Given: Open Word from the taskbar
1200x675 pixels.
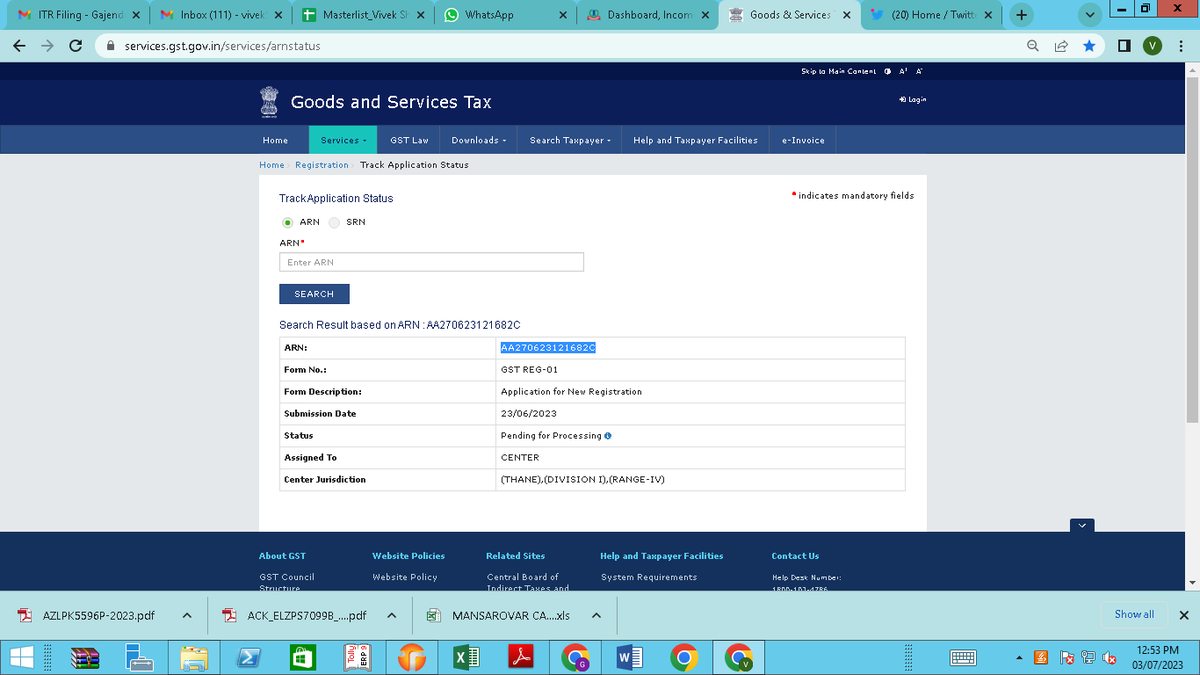Looking at the screenshot, I should (630, 657).
